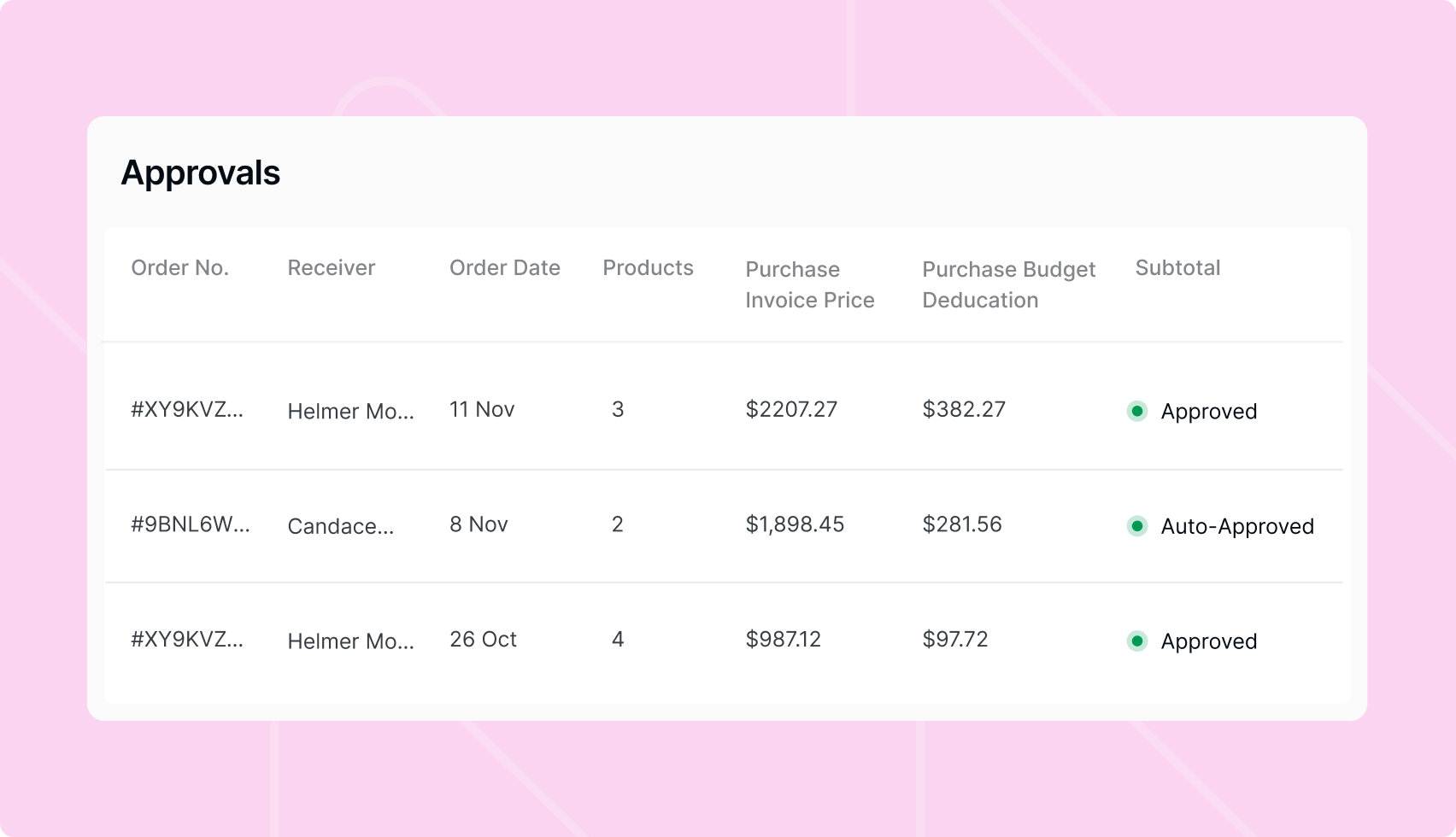
Task: Click the Auto-Approved status label
Action: point(1237,527)
